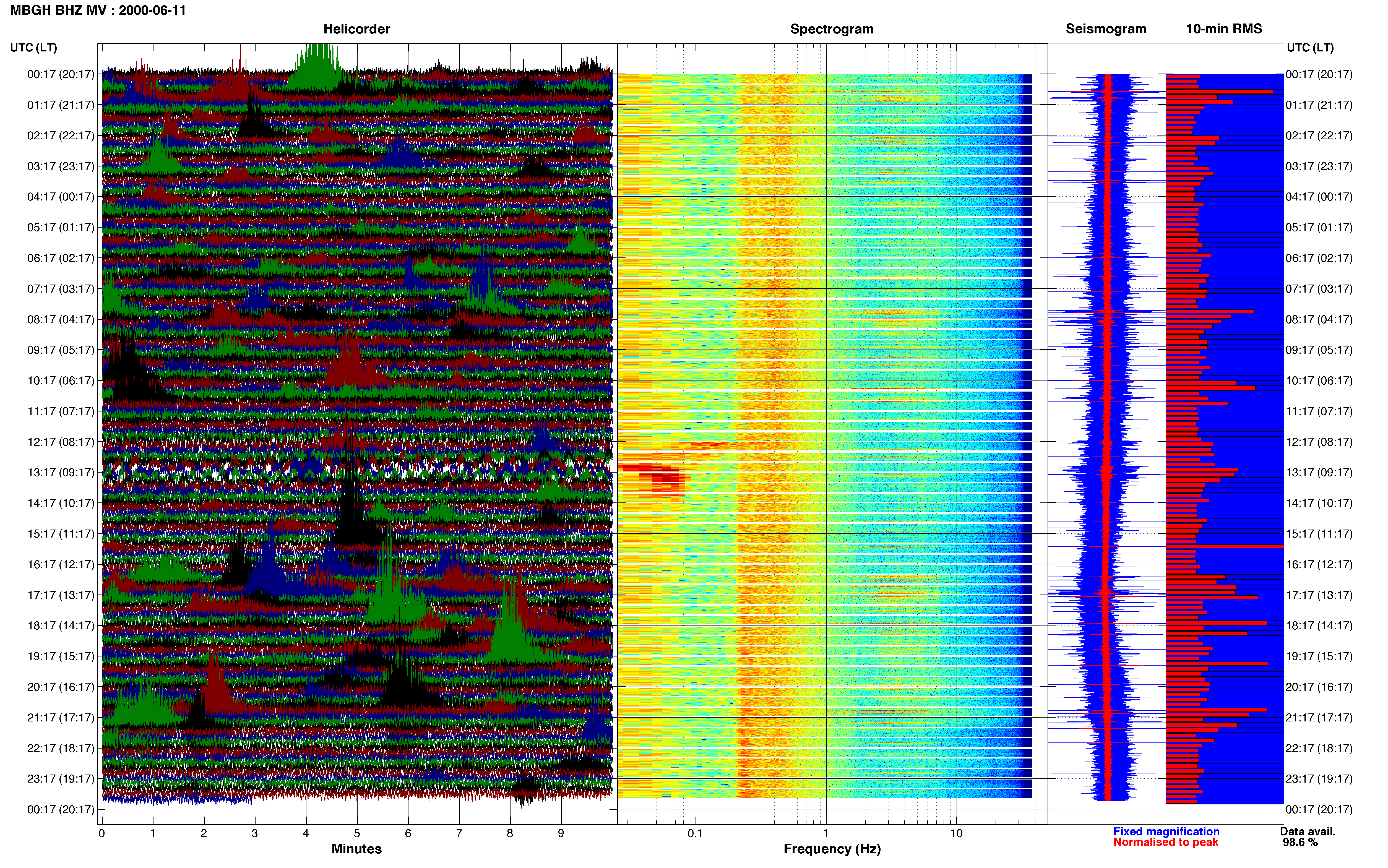The image size is (1388, 868).
Task: Click the "Normalised to peak" legend text
Action: [1165, 842]
